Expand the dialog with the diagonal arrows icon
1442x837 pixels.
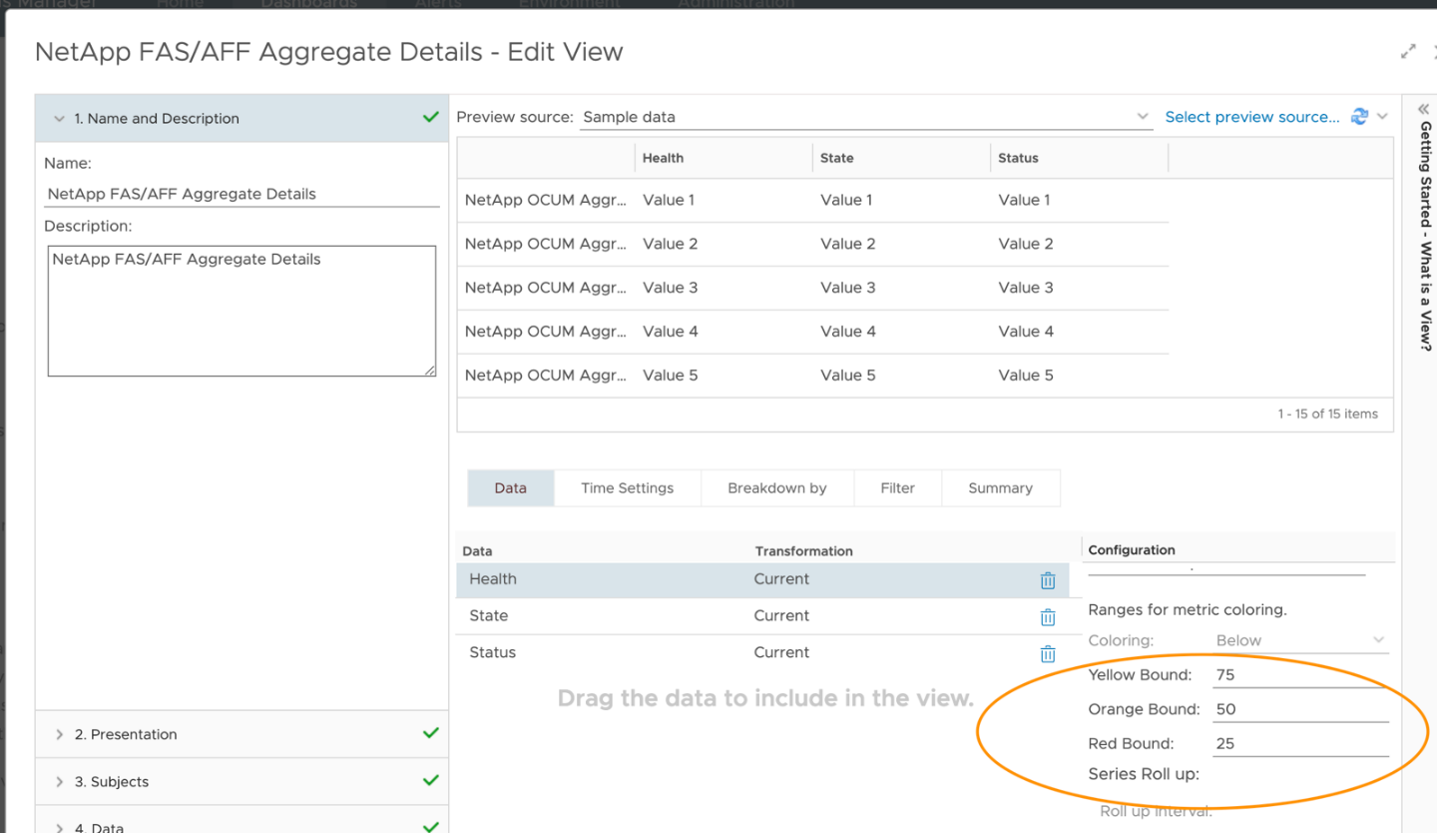pos(1408,51)
